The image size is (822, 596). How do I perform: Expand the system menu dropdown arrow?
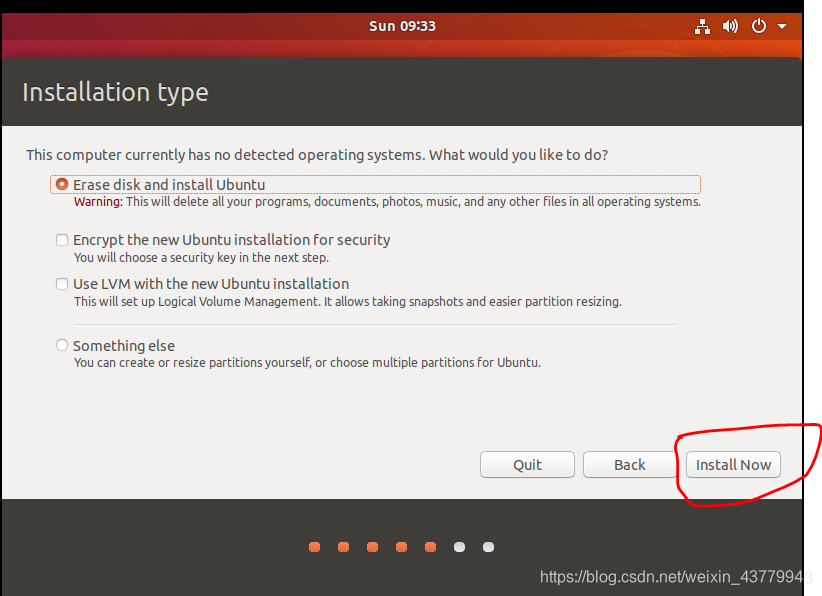pyautogui.click(x=782, y=26)
